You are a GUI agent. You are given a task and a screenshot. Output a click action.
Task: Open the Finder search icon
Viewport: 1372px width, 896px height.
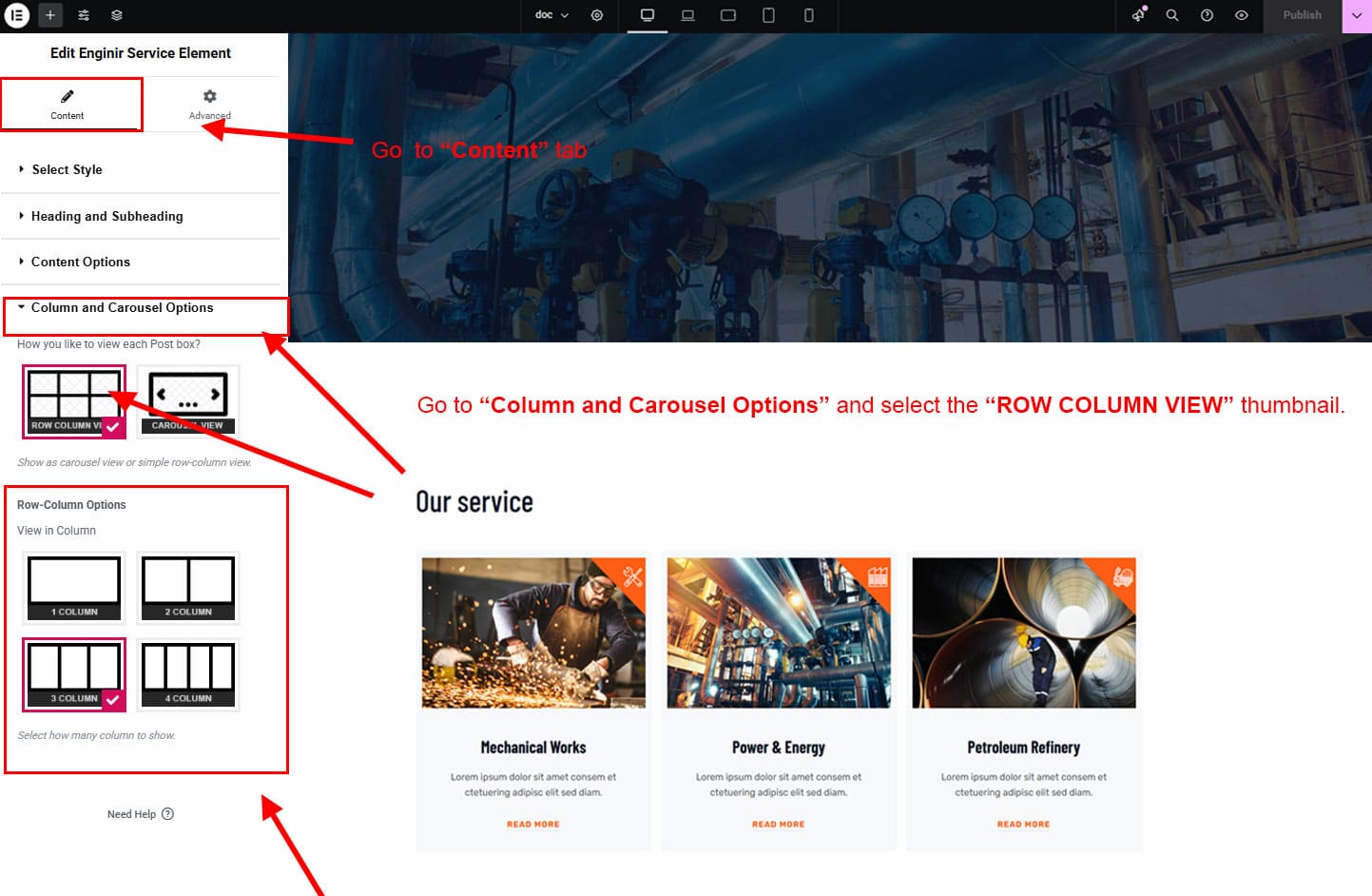pyautogui.click(x=1172, y=15)
